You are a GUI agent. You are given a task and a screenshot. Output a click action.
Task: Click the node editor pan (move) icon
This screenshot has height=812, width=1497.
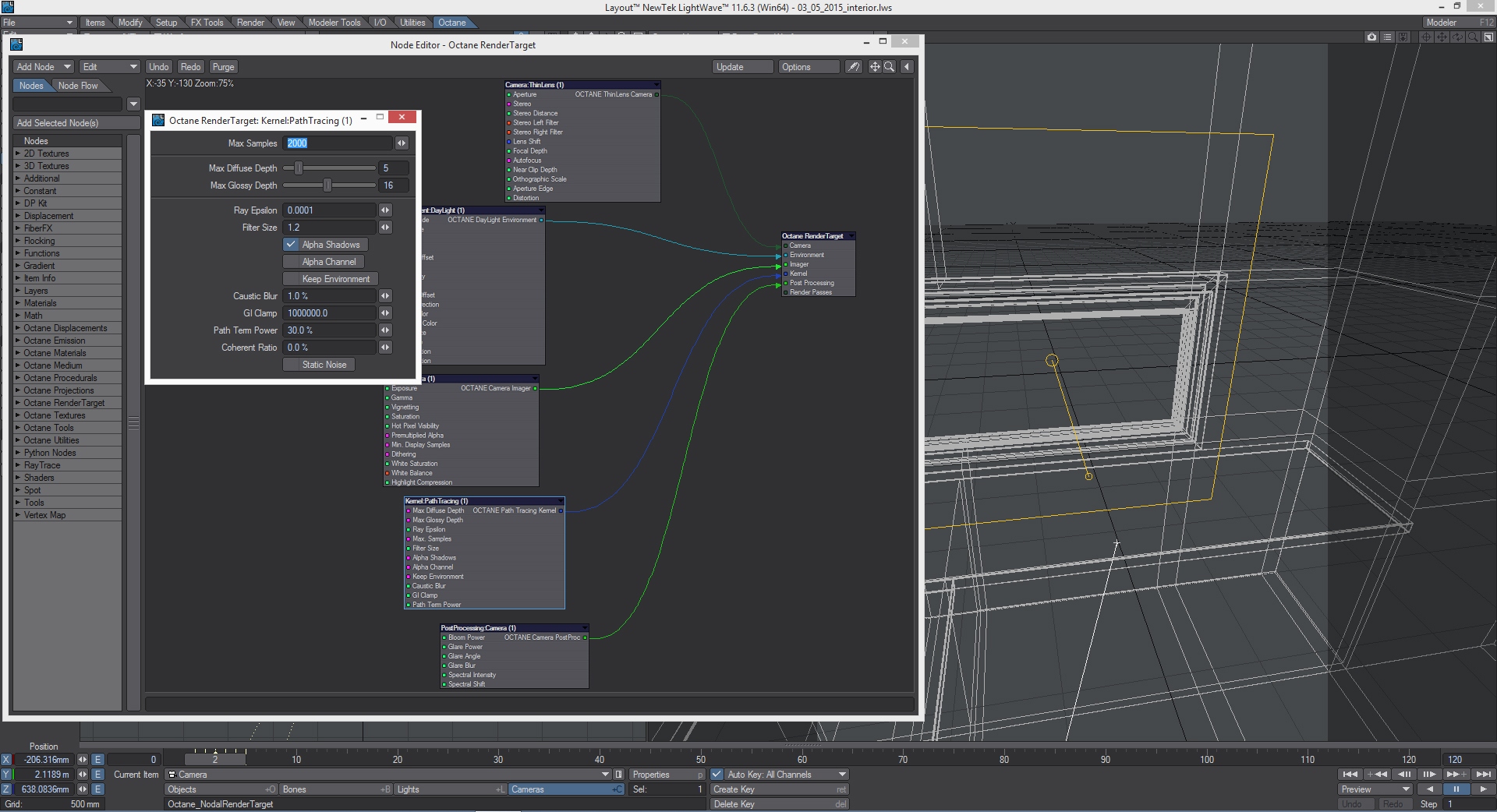pos(874,67)
